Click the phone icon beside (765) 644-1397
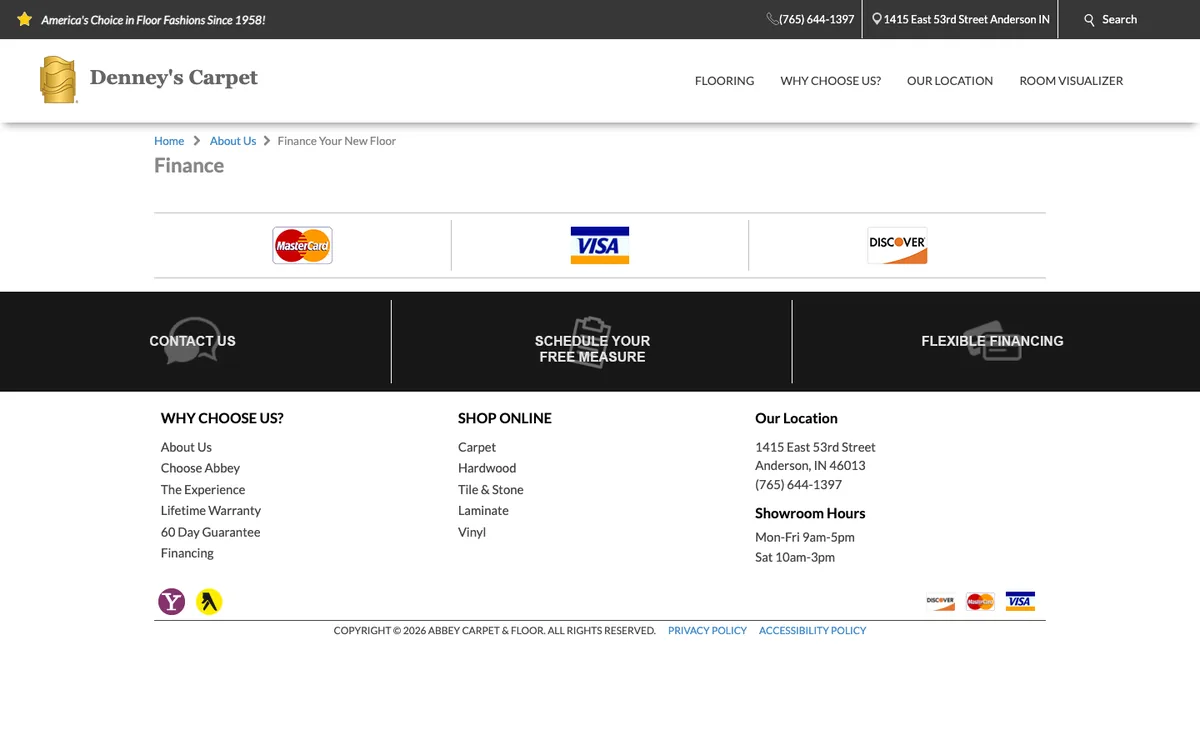The width and height of the screenshot is (1200, 750). (772, 19)
